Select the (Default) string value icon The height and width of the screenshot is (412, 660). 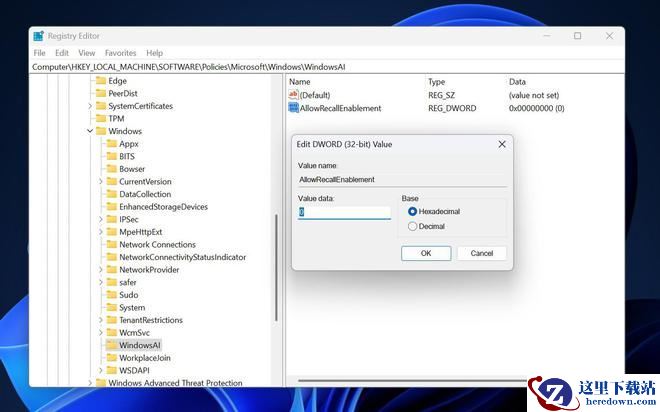click(x=293, y=95)
